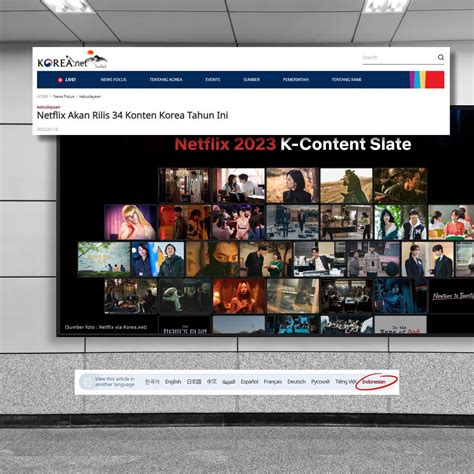
Task: Select the Indonesian language link
Action: point(374,382)
